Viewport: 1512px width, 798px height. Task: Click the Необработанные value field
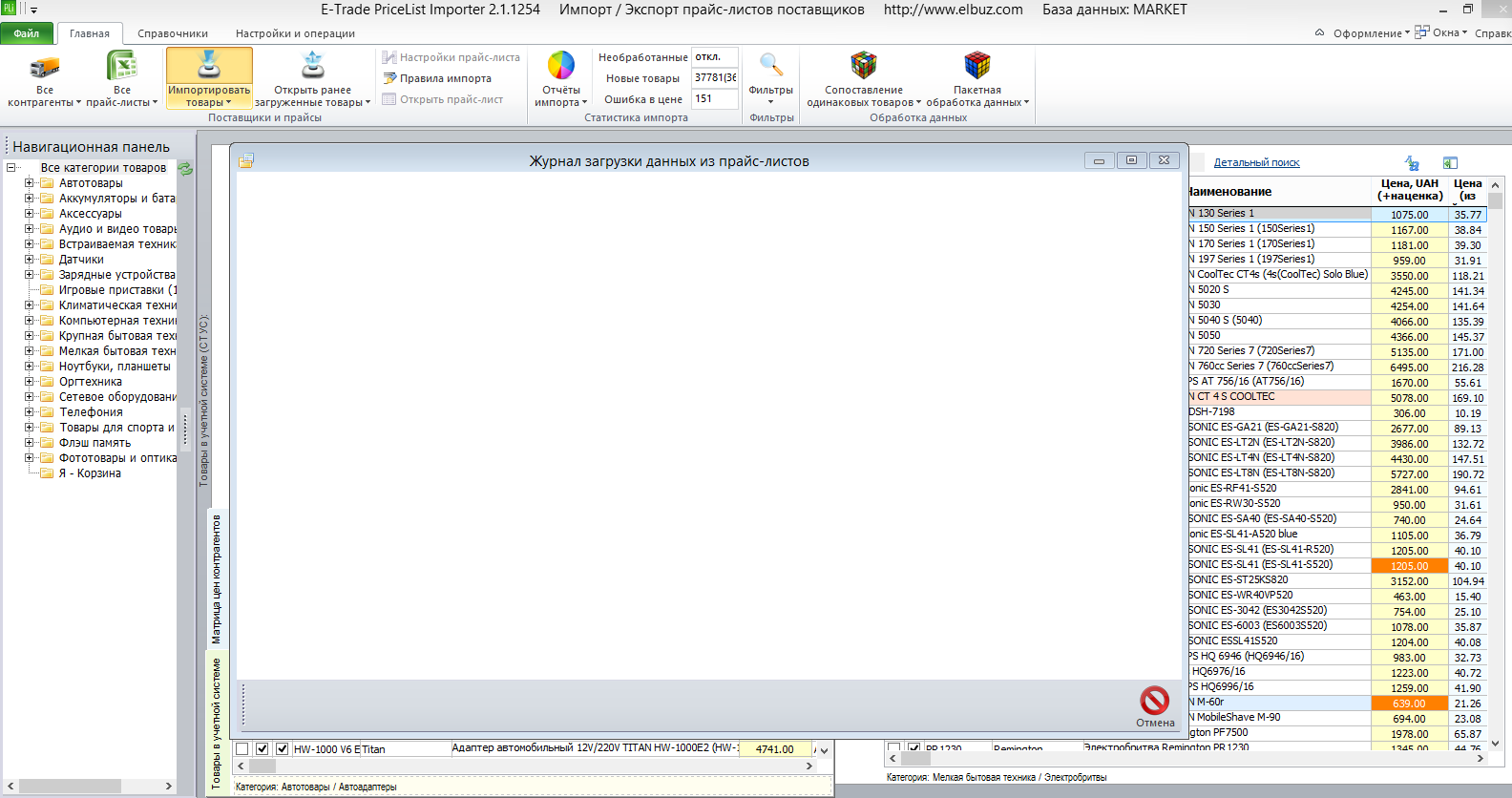point(715,57)
